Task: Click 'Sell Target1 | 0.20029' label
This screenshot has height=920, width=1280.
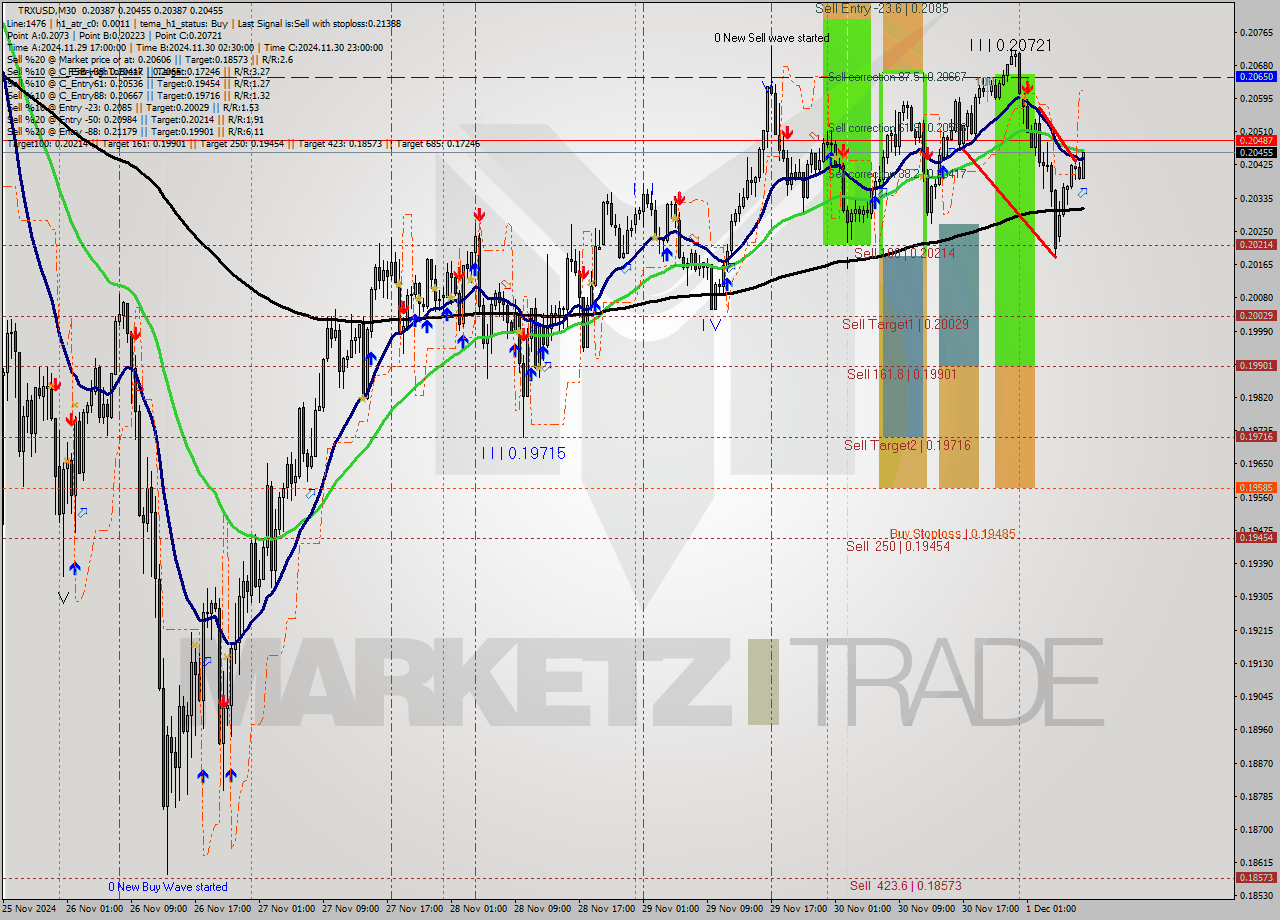Action: coord(905,324)
